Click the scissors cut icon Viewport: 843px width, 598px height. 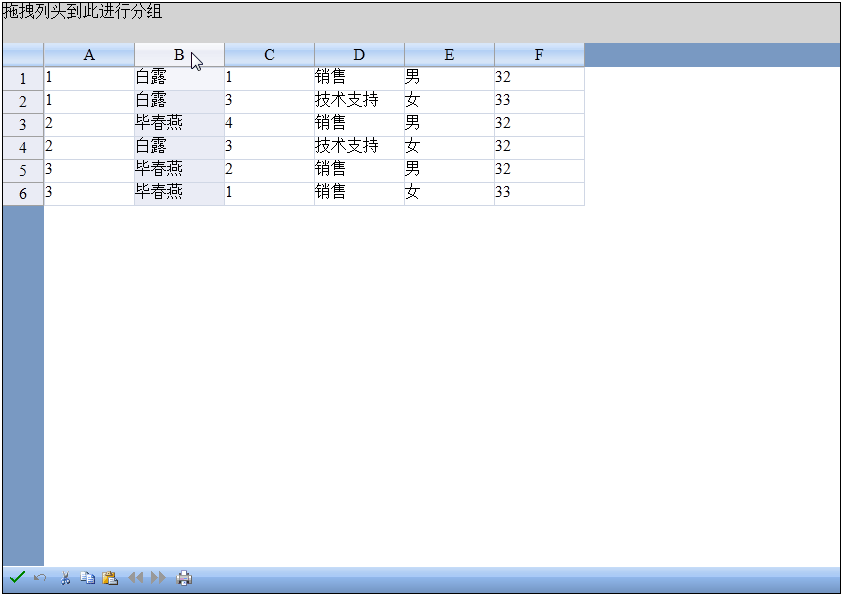point(65,578)
